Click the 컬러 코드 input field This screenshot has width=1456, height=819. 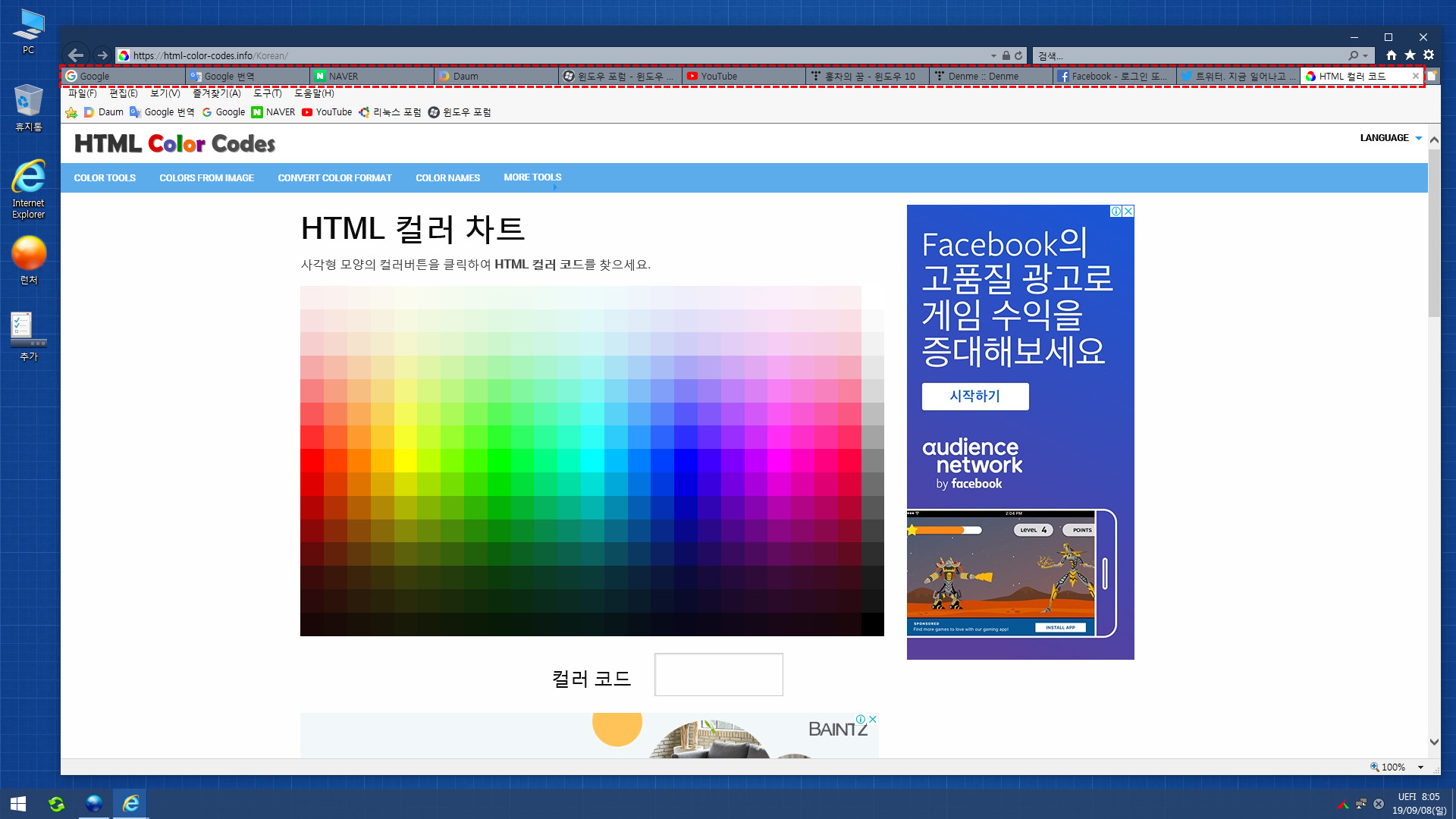tap(718, 675)
